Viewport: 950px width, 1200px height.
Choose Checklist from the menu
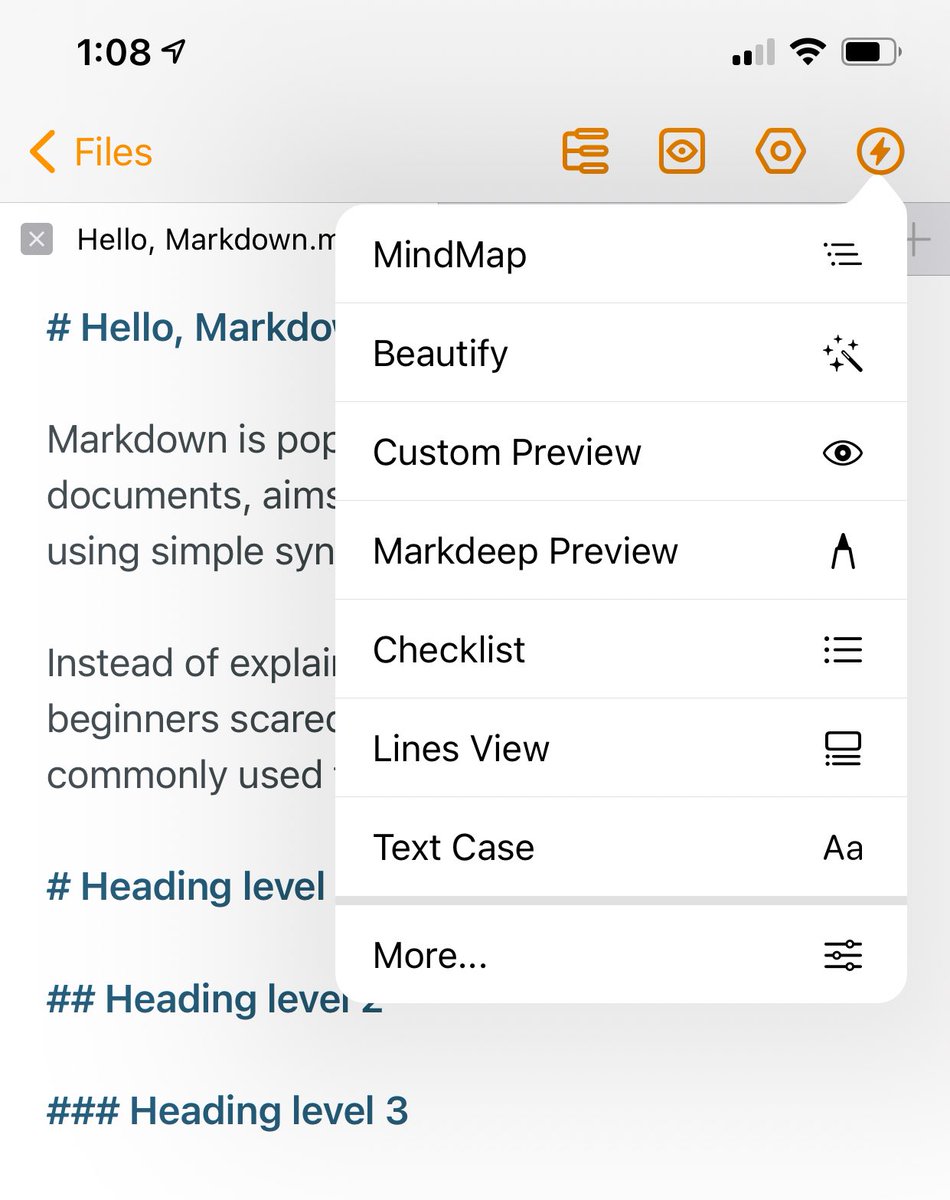click(x=621, y=650)
